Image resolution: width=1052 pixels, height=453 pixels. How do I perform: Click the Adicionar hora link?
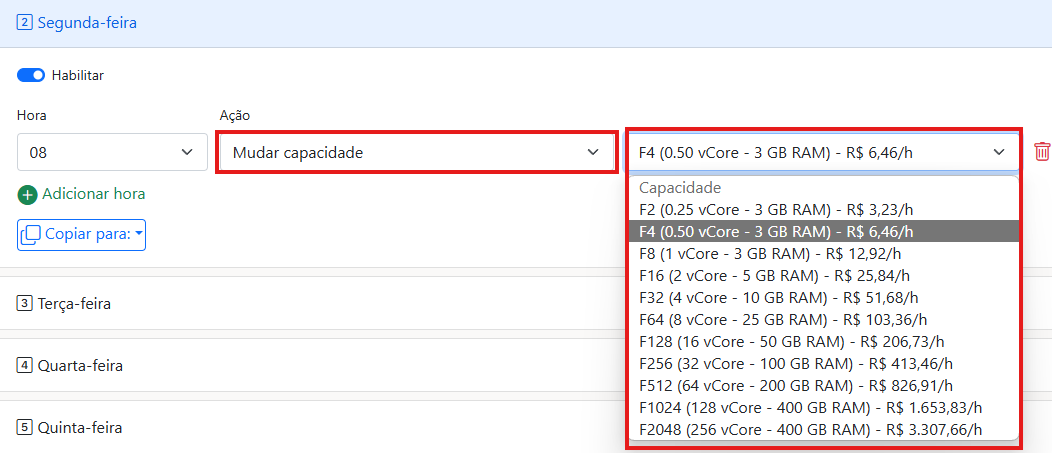(93, 194)
